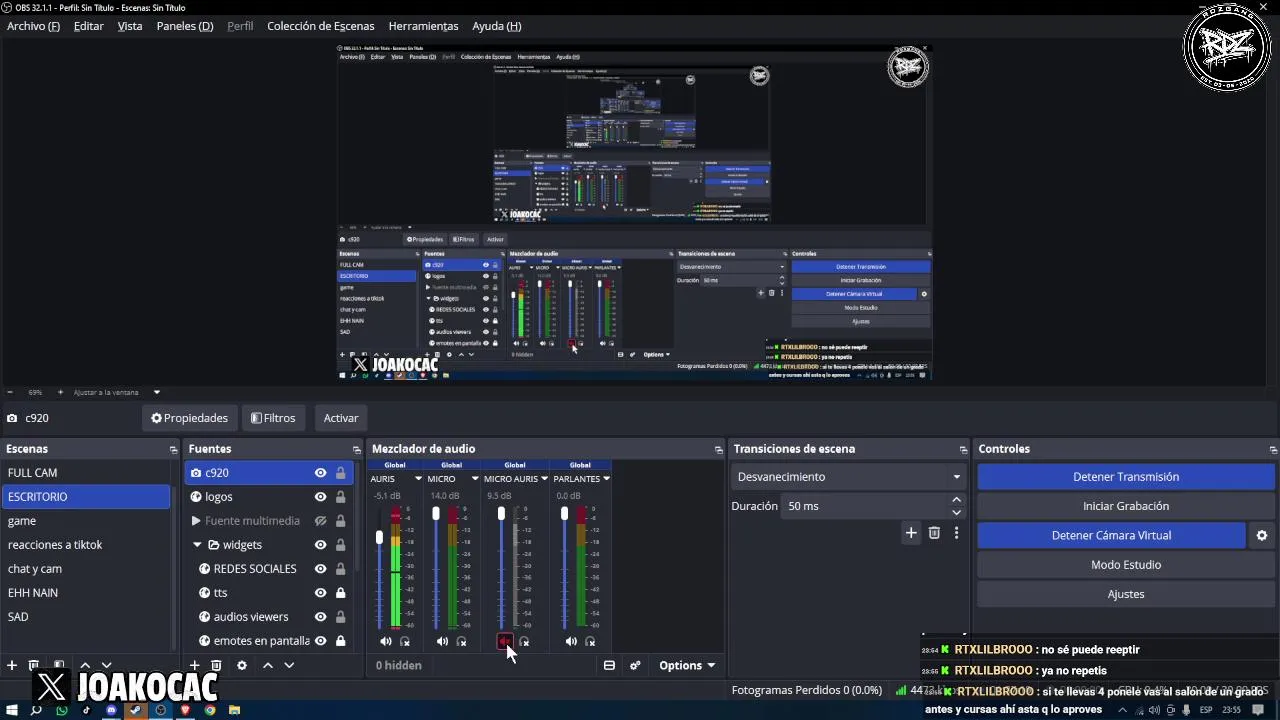Move selected scene down arrow
Image resolution: width=1280 pixels, height=720 pixels.
point(106,665)
